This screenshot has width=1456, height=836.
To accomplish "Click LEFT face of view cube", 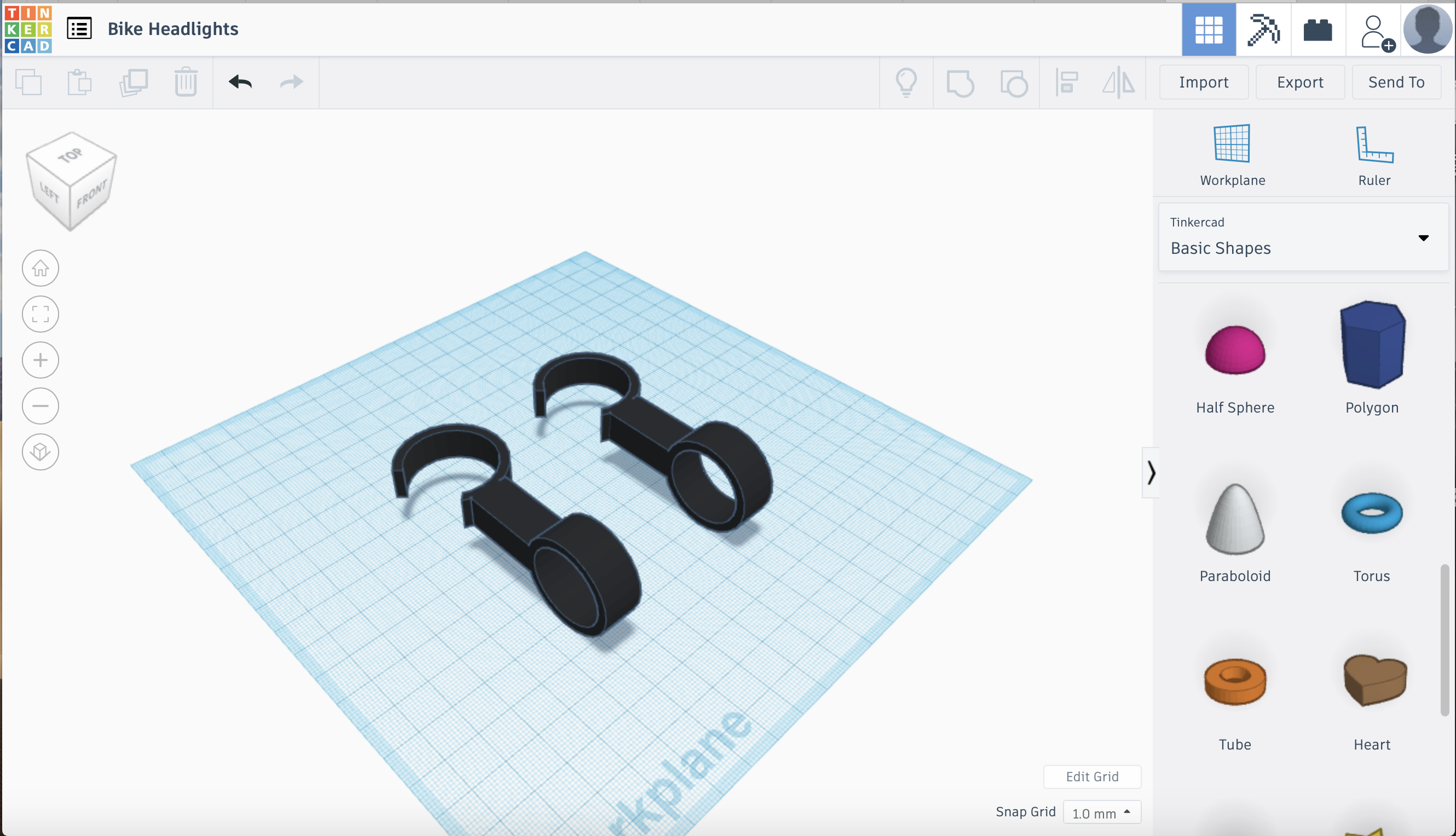I will (49, 193).
